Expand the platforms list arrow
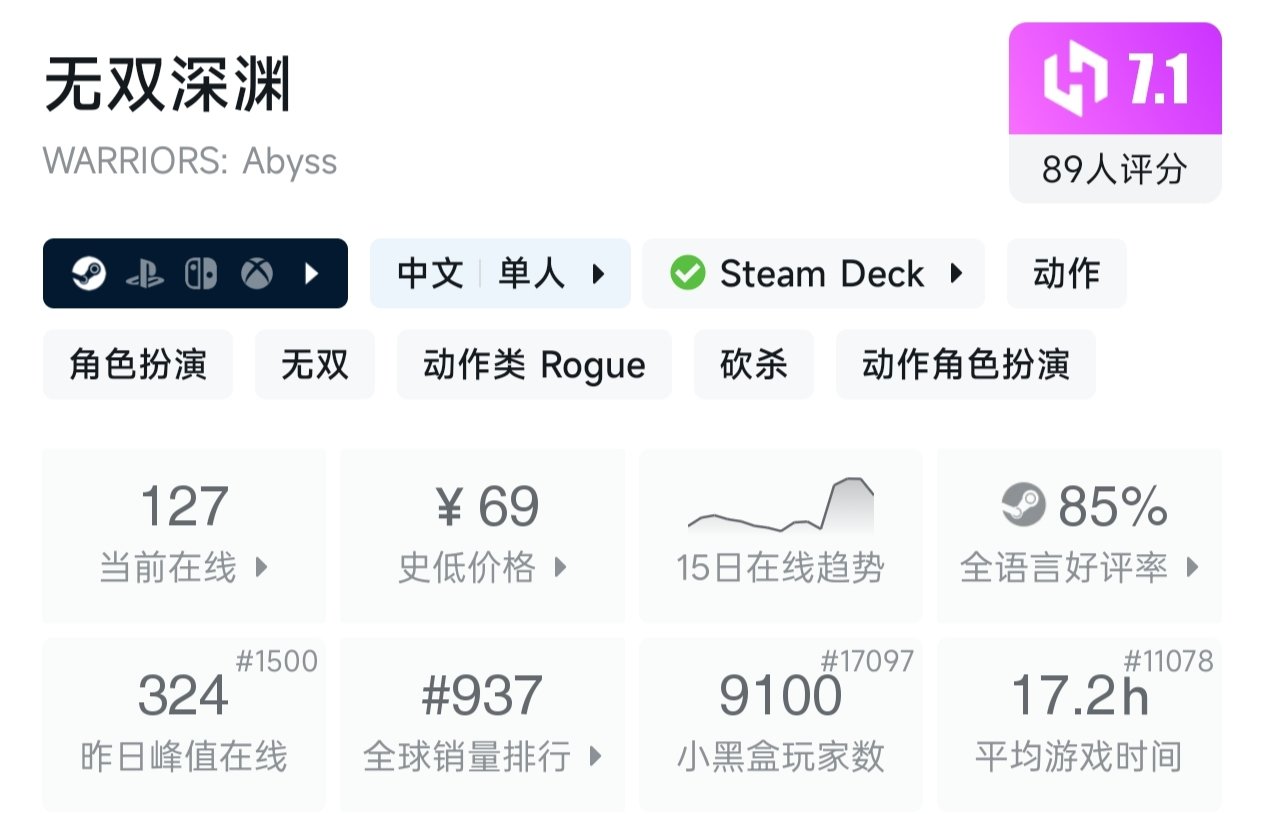1264x814 pixels. (x=313, y=273)
